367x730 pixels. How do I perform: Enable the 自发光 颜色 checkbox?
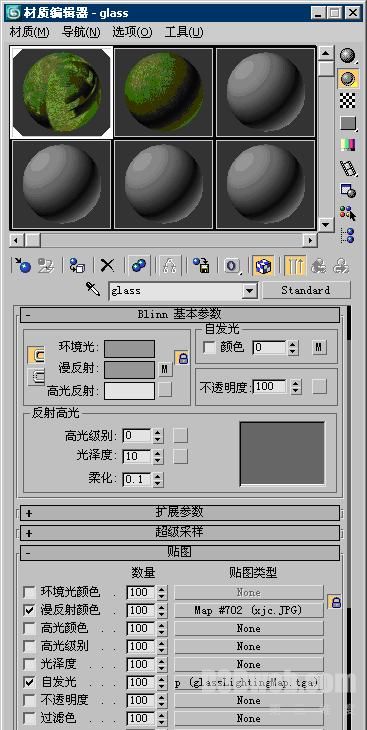[x=210, y=347]
